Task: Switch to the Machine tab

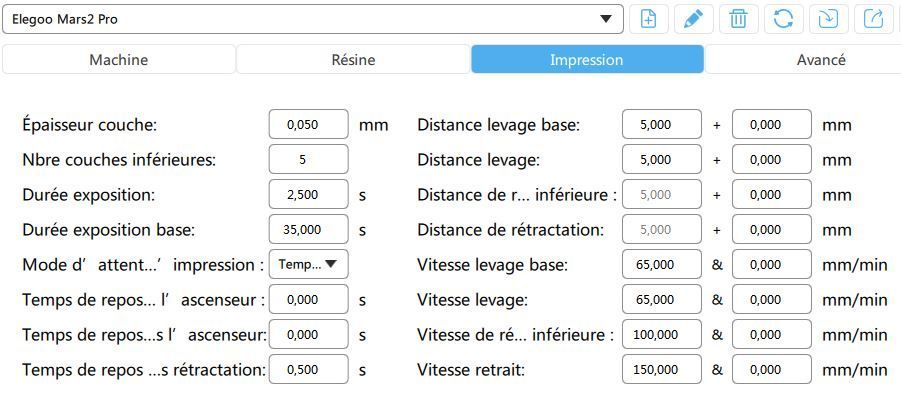Action: click(x=118, y=60)
